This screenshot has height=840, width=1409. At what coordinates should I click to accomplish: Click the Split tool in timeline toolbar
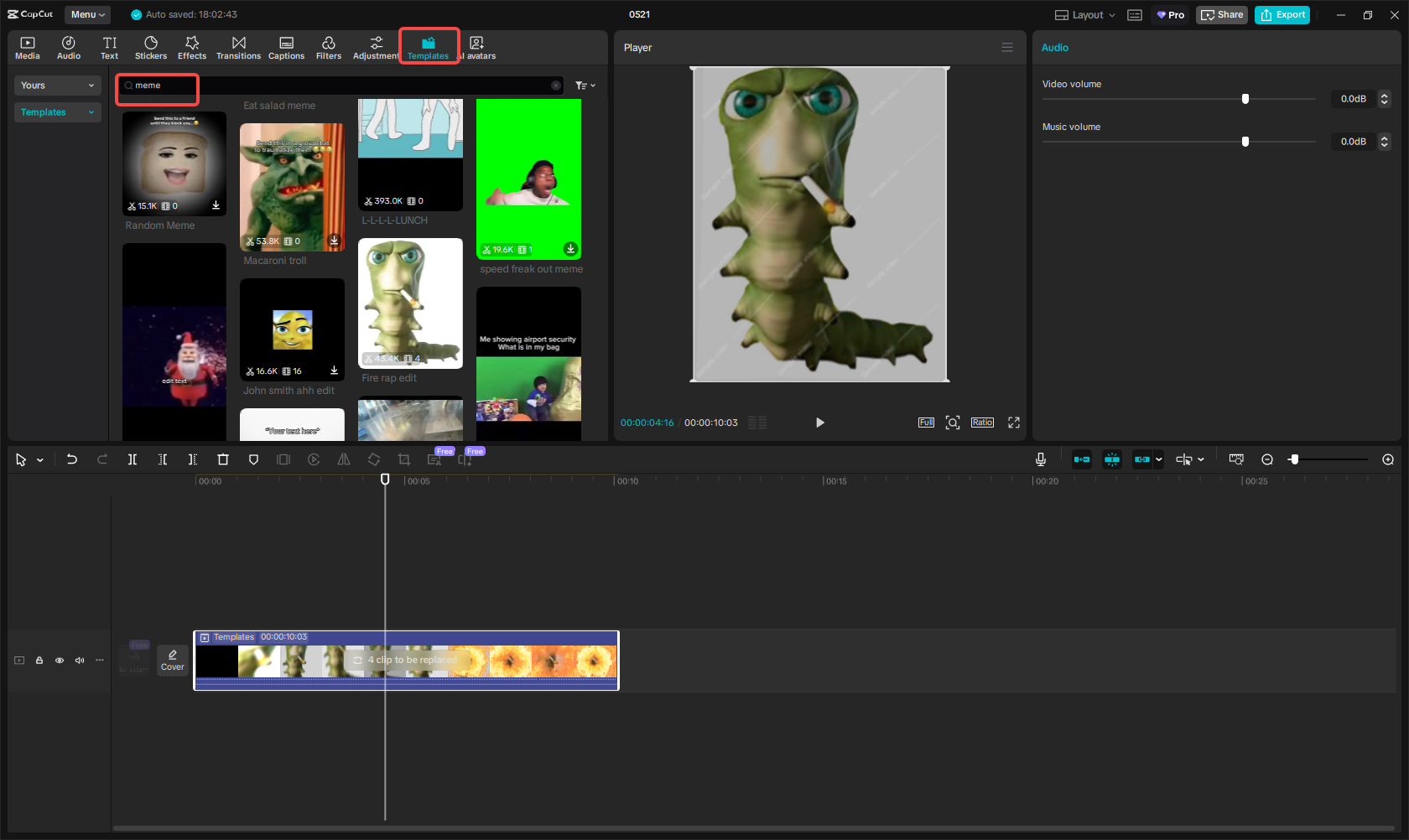coord(133,459)
